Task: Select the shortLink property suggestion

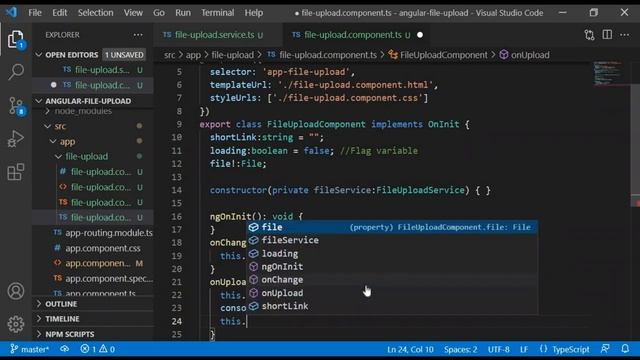Action: pos(391,306)
